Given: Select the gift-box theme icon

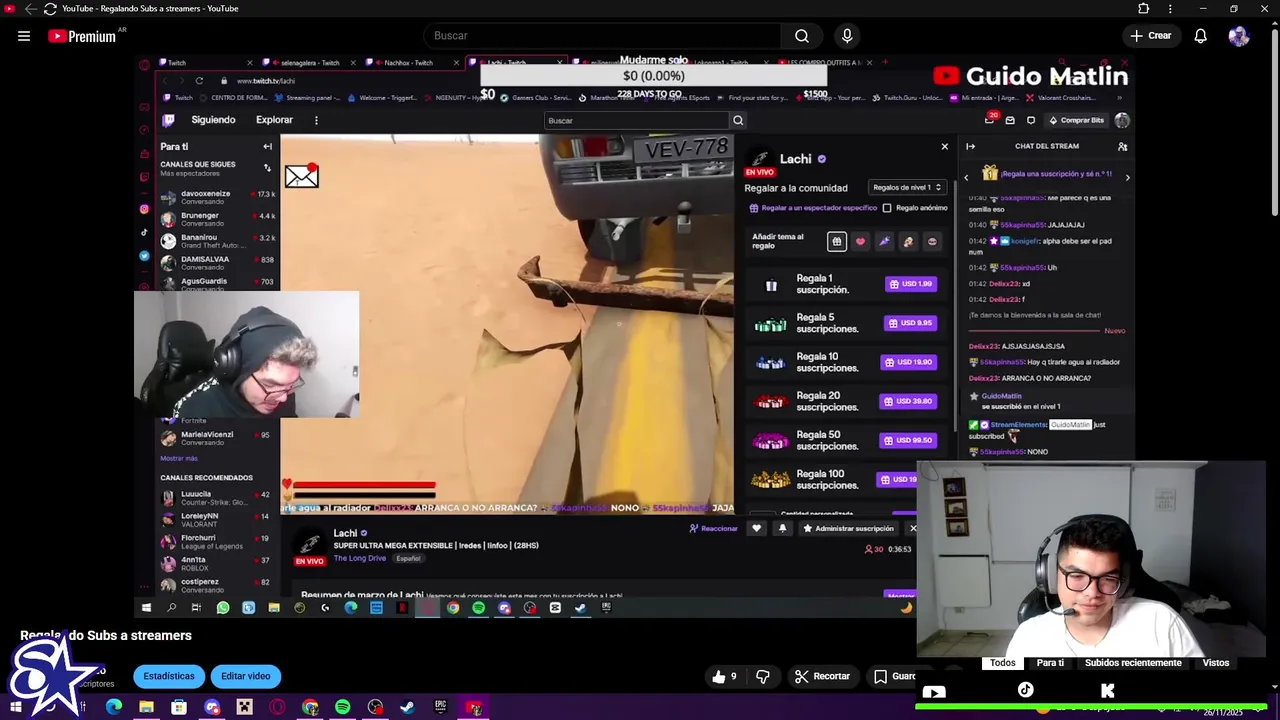Looking at the screenshot, I should 837,241.
